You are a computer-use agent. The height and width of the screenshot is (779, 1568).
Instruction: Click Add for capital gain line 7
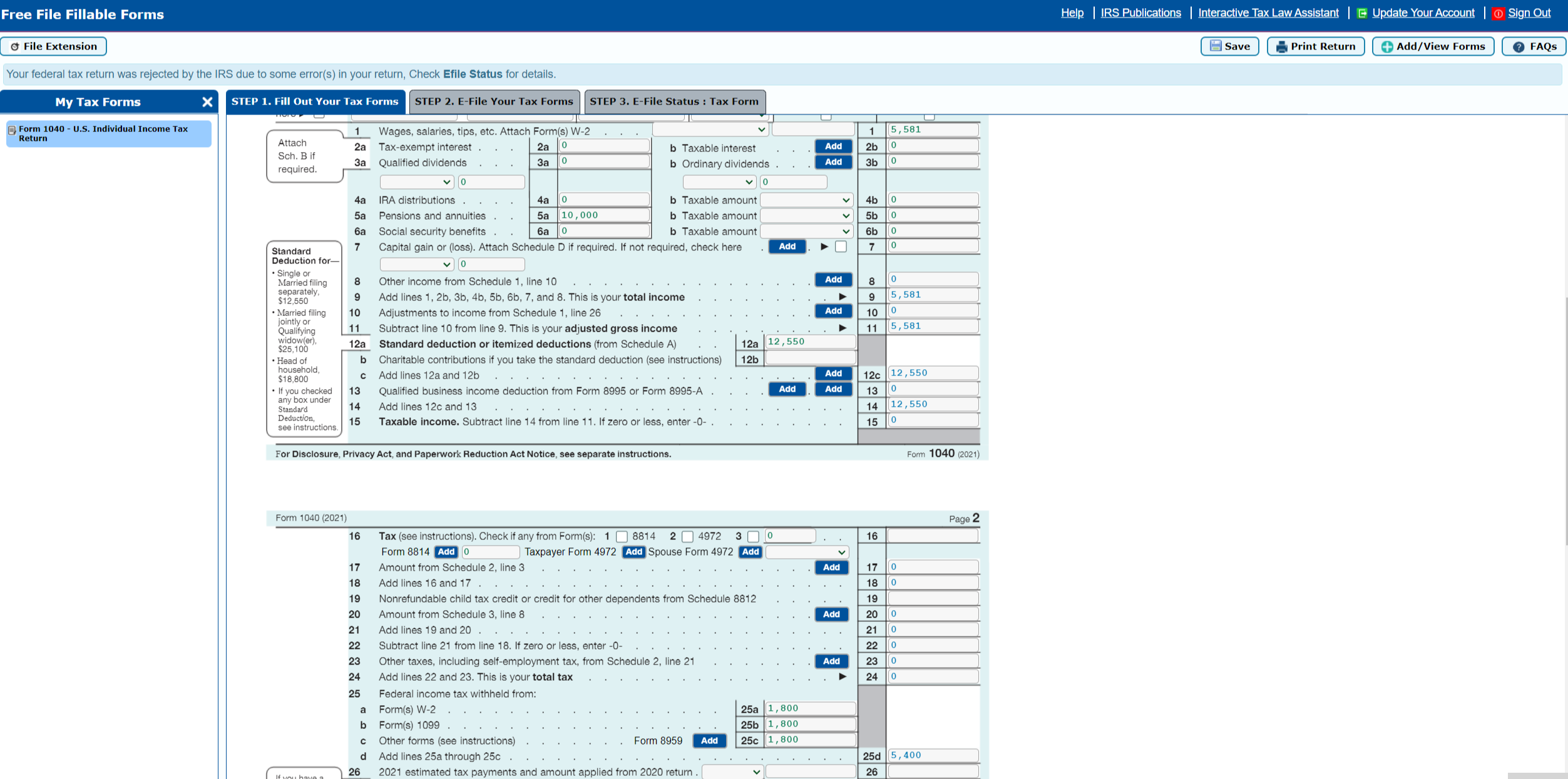(787, 247)
